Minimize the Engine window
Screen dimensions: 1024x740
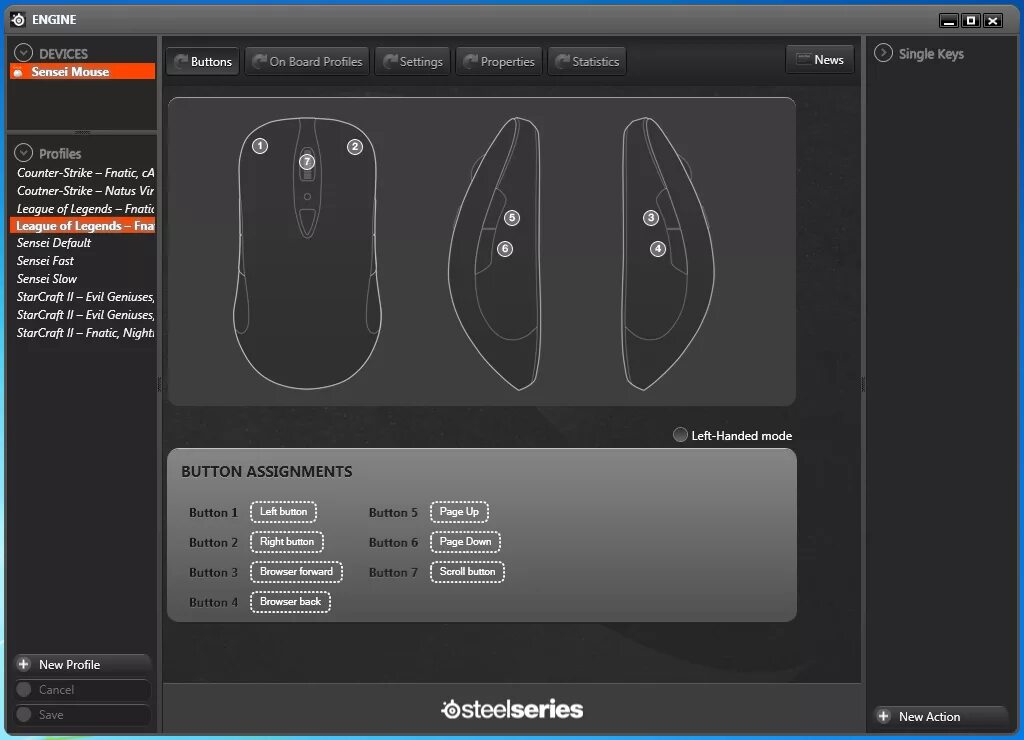949,20
